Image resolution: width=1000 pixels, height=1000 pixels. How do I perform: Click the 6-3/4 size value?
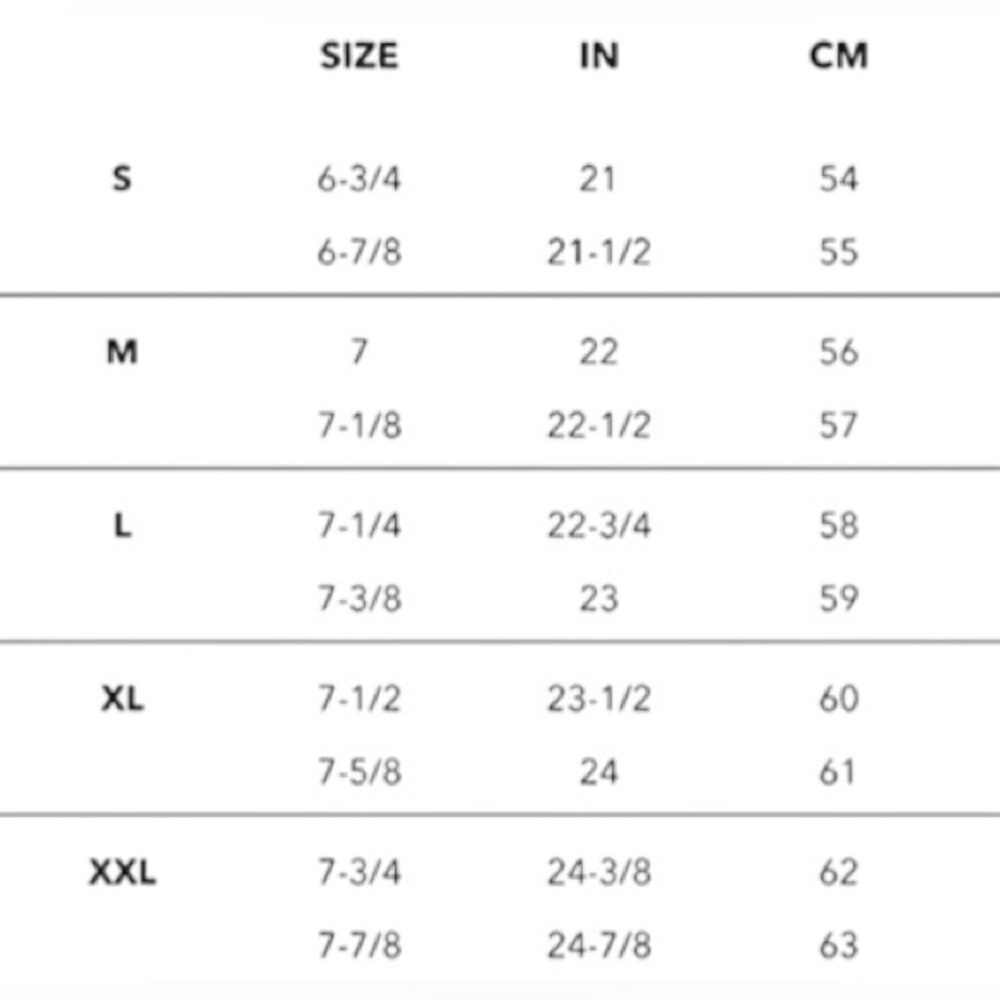(359, 180)
